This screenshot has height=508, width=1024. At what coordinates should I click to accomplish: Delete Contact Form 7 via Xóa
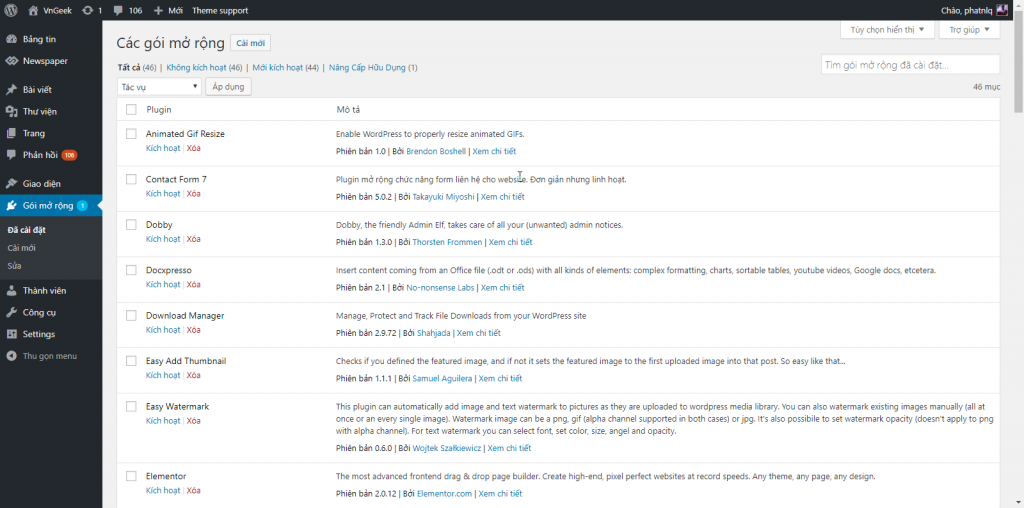(x=193, y=194)
